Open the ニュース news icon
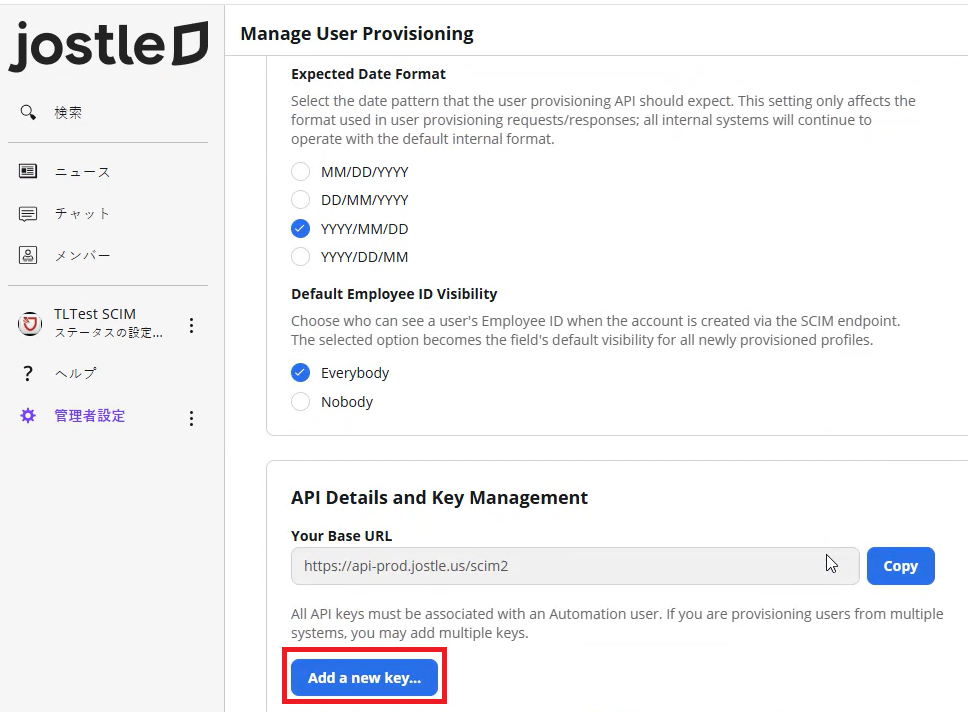This screenshot has height=712, width=968. 28,171
